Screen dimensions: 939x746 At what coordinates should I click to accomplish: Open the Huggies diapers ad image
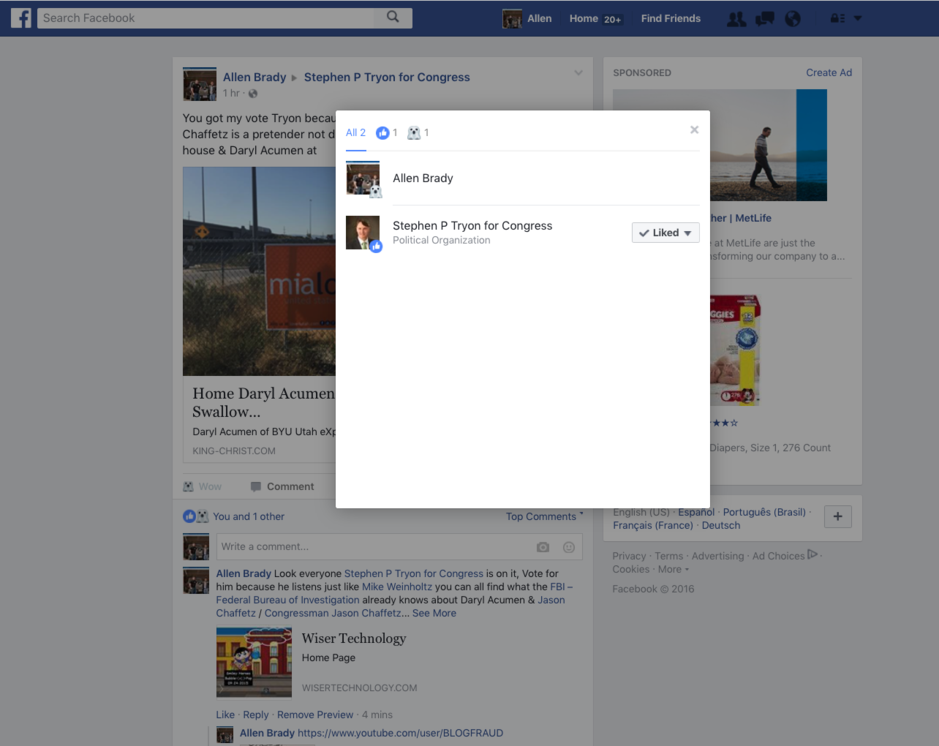[735, 350]
